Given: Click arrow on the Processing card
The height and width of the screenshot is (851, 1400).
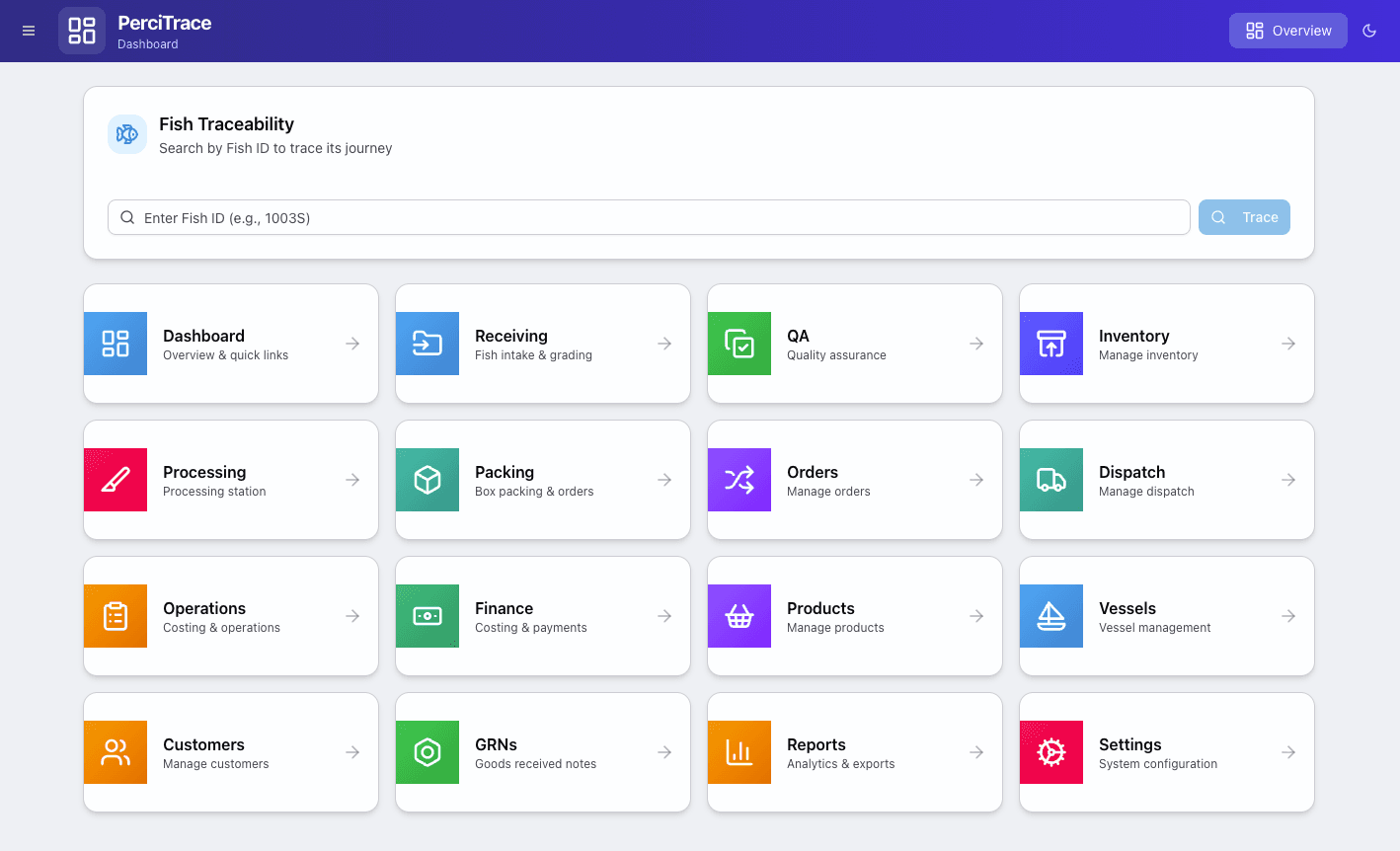Looking at the screenshot, I should point(352,480).
